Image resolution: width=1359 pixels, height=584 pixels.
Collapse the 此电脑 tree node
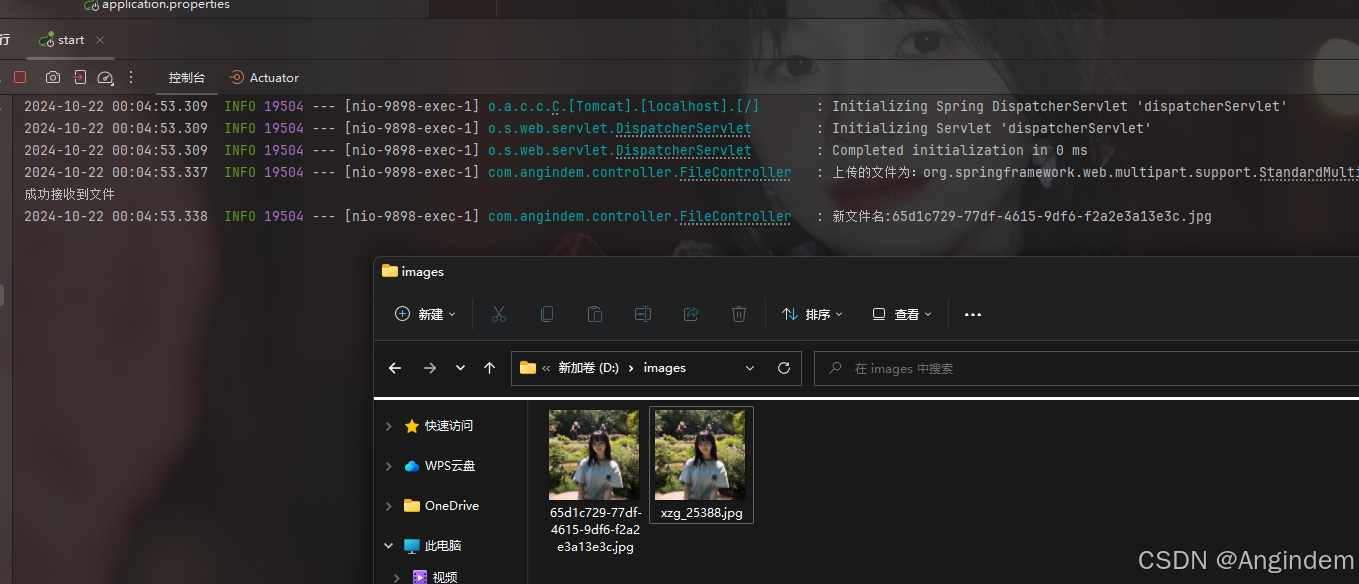point(389,546)
